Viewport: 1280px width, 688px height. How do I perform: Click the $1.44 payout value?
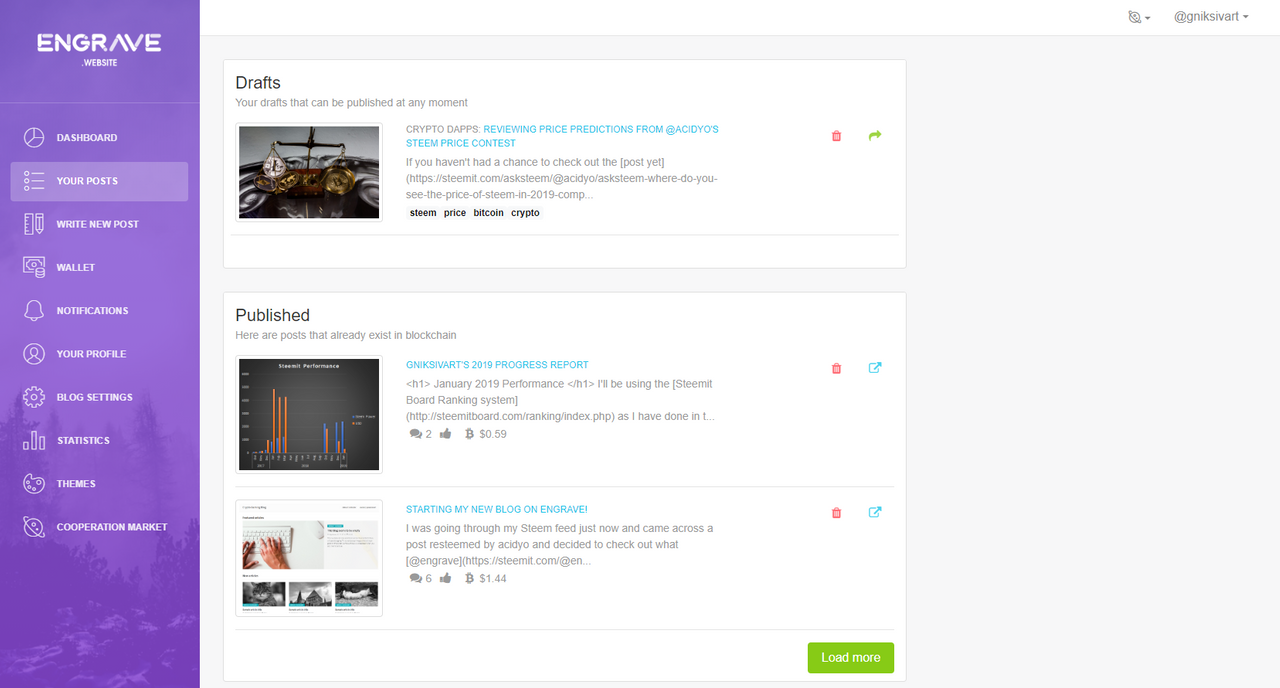493,578
